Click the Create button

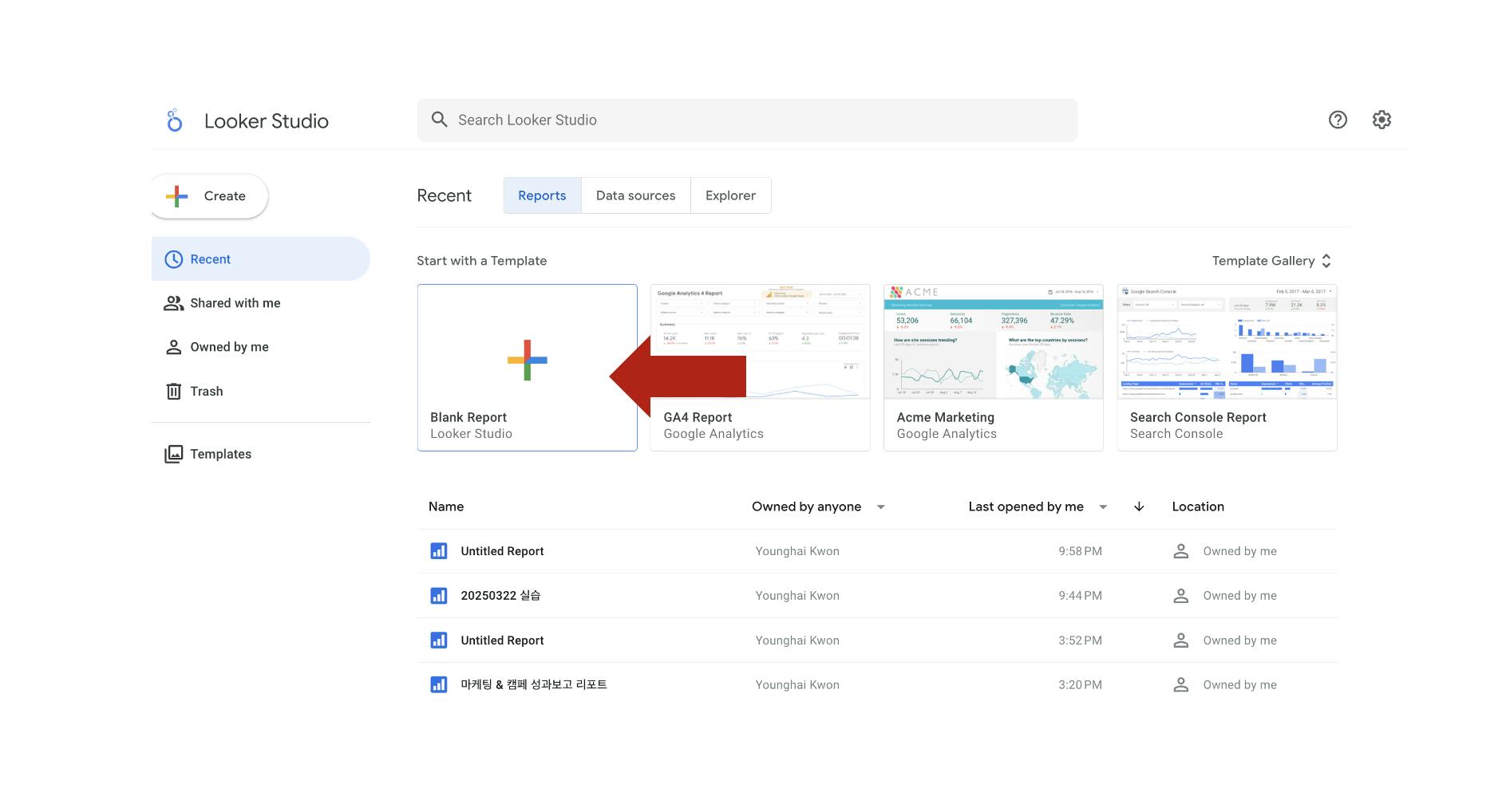click(209, 196)
